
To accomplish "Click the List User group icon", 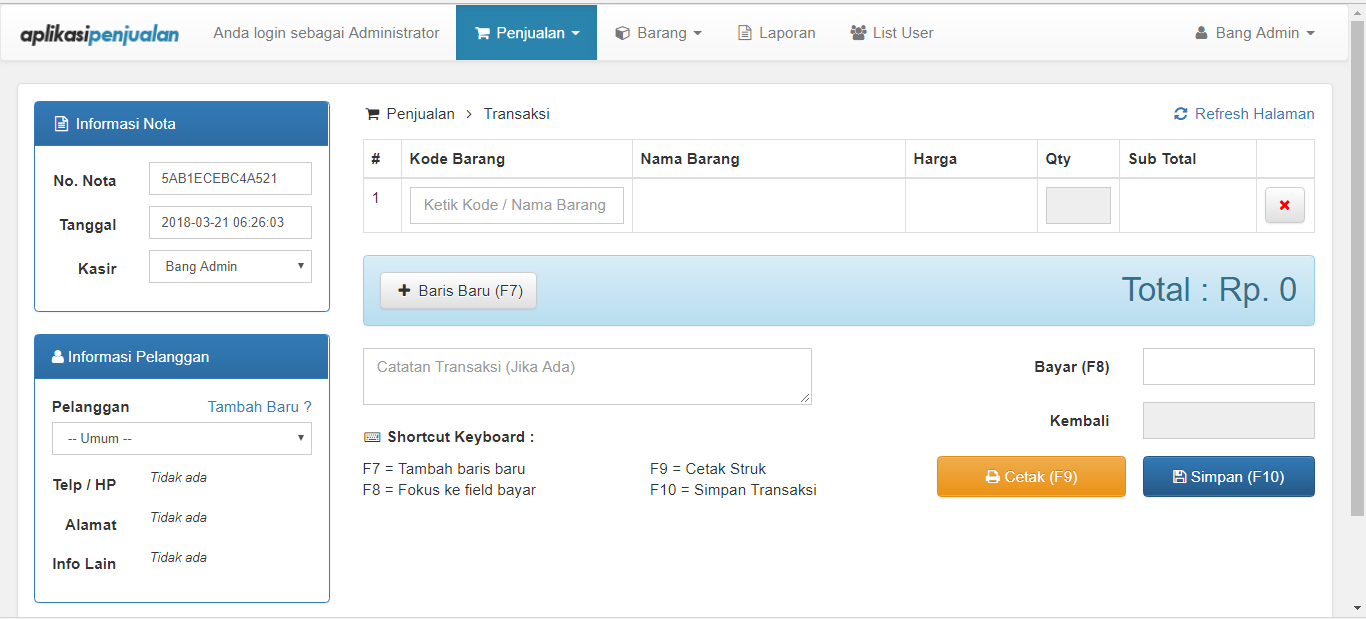I will click(x=857, y=32).
